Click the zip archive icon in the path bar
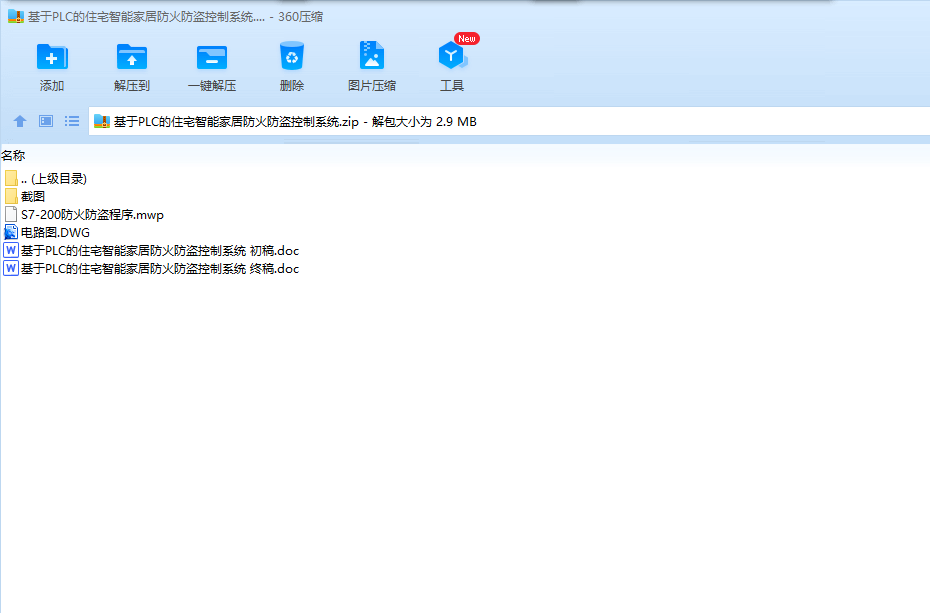Screen dimensions: 930x613 click(x=102, y=122)
